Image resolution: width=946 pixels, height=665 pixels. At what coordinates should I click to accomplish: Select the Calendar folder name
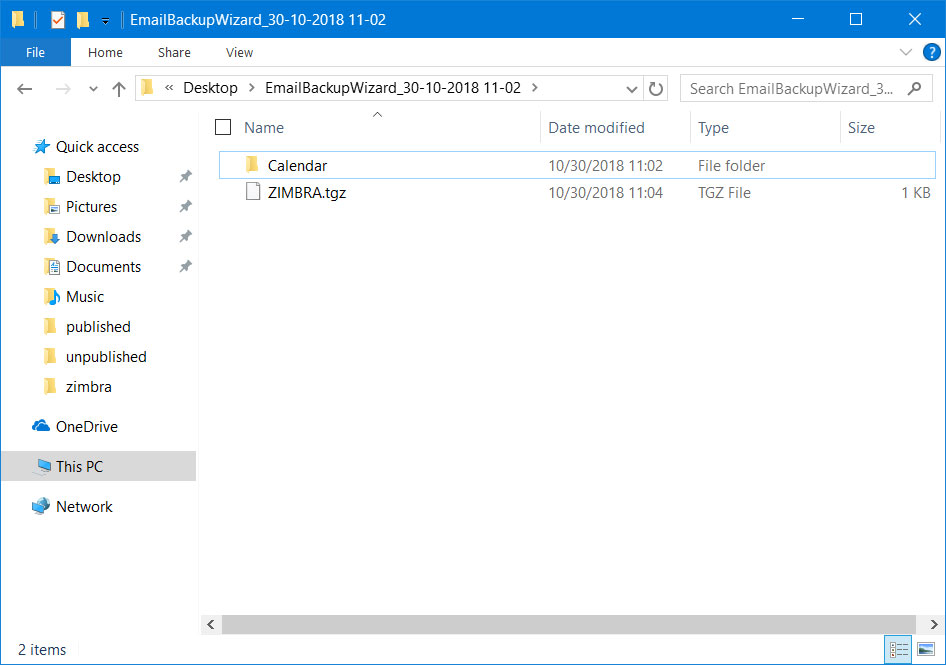[x=297, y=165]
